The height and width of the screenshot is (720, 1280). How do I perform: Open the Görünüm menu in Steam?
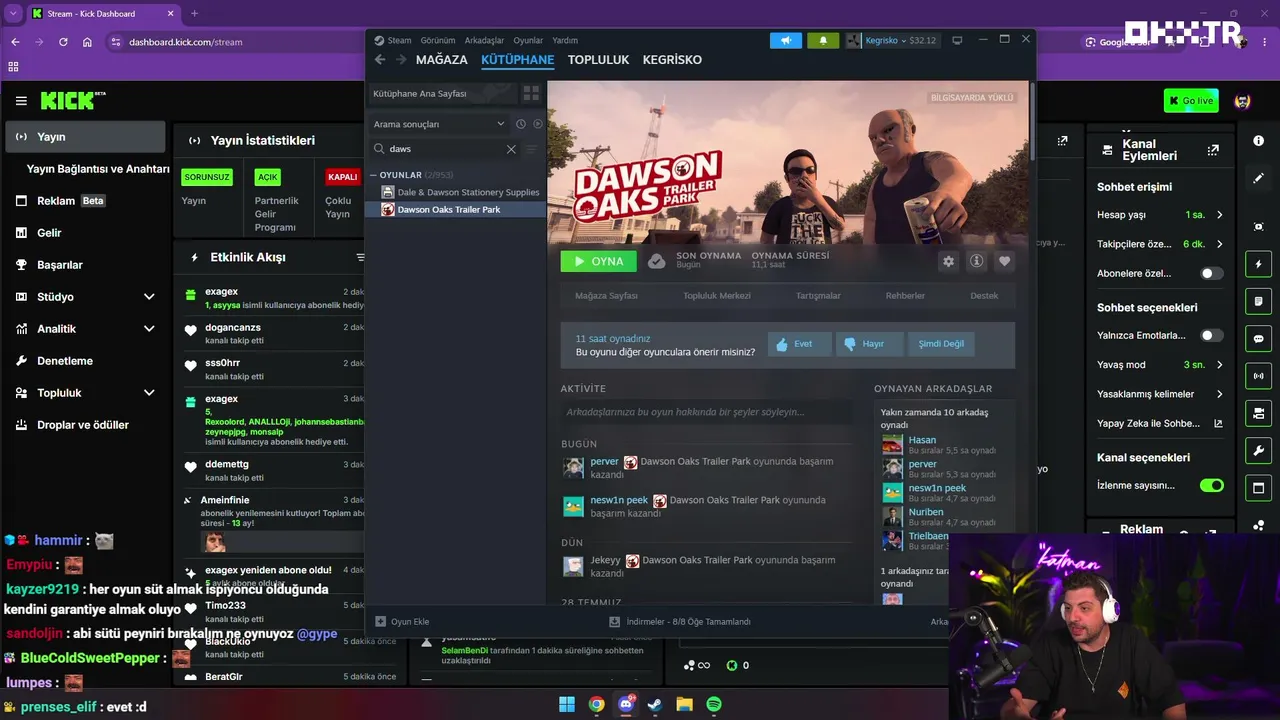pyautogui.click(x=438, y=41)
